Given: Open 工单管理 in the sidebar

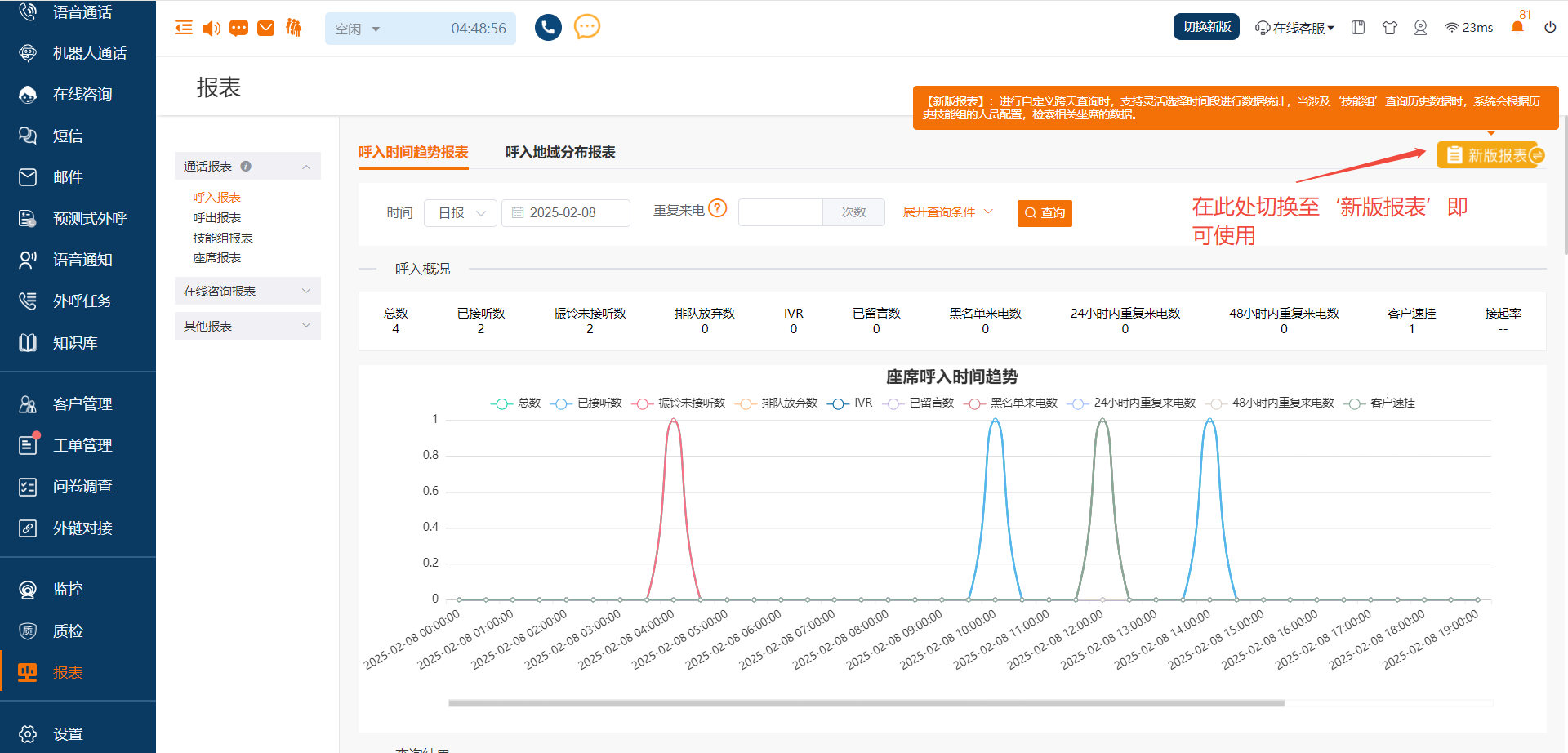Looking at the screenshot, I should (82, 445).
